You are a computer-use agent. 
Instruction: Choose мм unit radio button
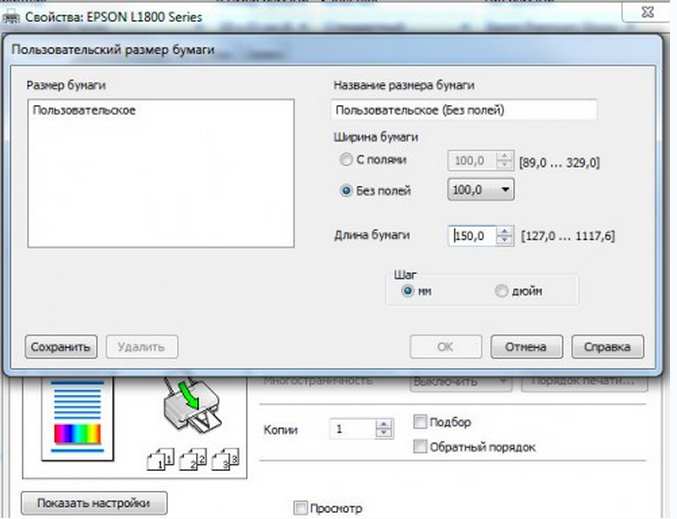pos(407,291)
